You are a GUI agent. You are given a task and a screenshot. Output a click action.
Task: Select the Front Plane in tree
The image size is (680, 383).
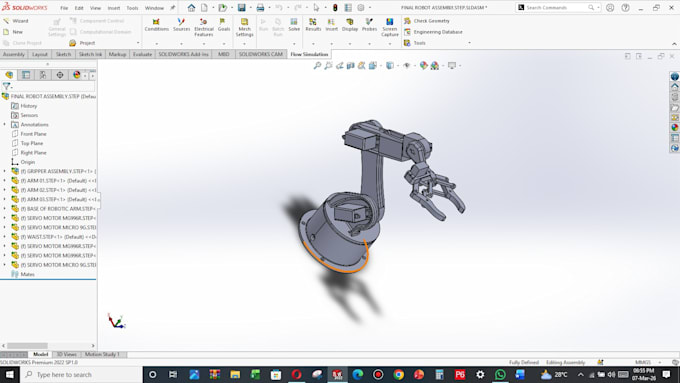[x=29, y=134]
